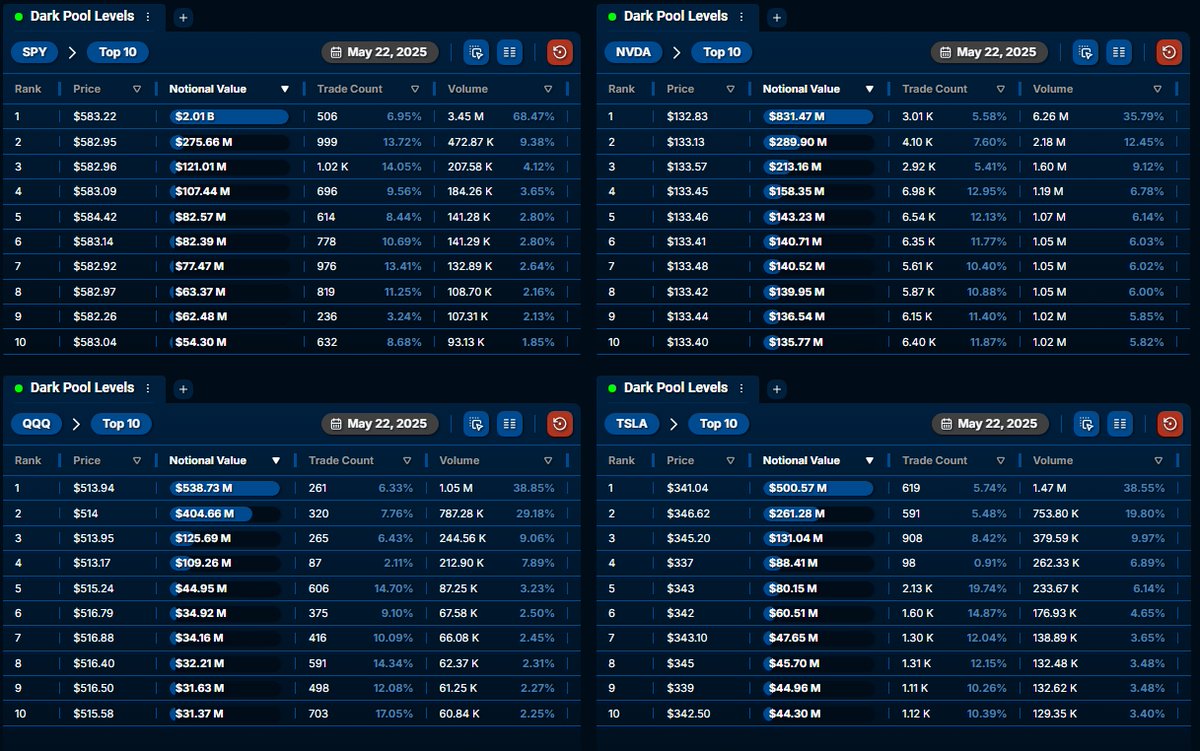Open Price sort arrow in SPY table

click(x=137, y=89)
